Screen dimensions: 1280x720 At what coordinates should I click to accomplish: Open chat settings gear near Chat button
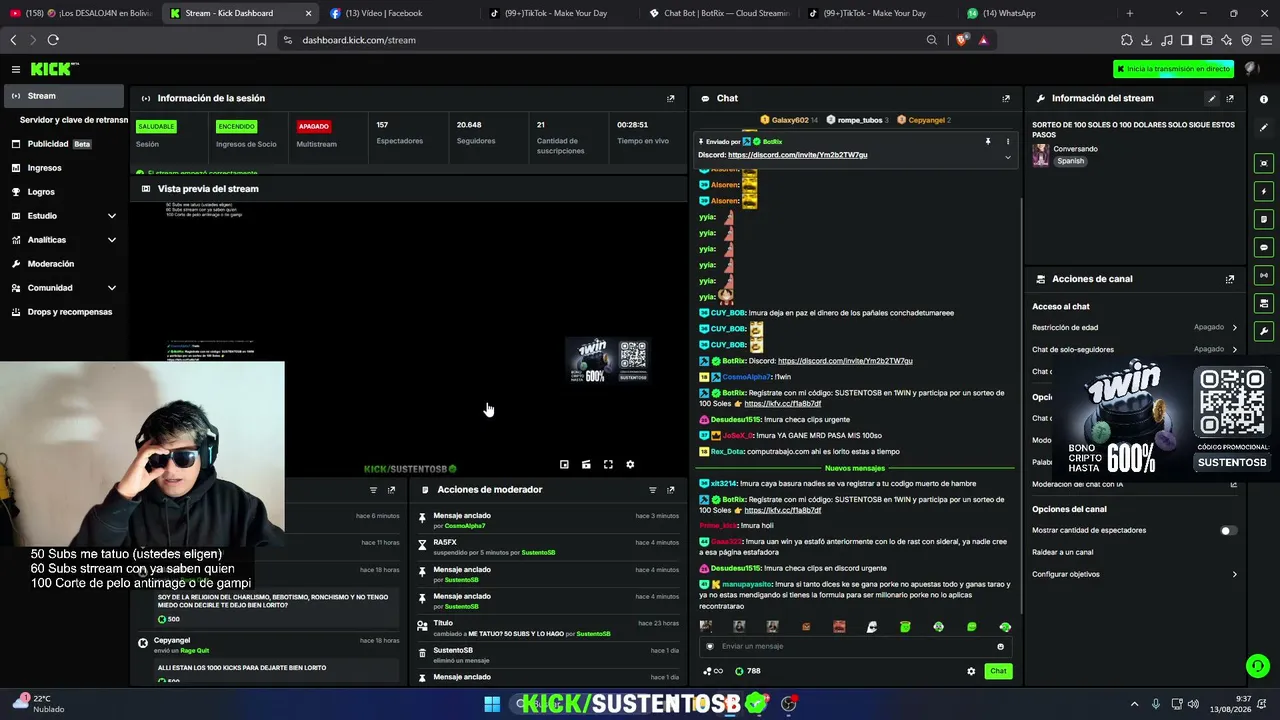click(970, 671)
